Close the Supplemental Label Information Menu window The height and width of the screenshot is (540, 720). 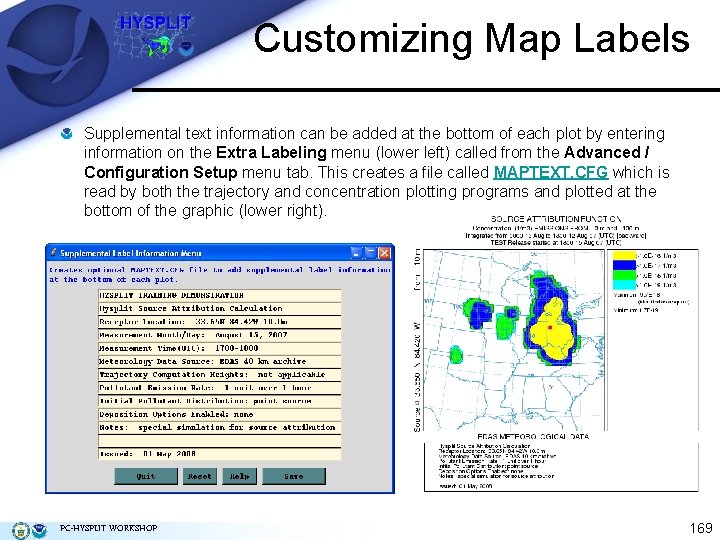coord(384,253)
